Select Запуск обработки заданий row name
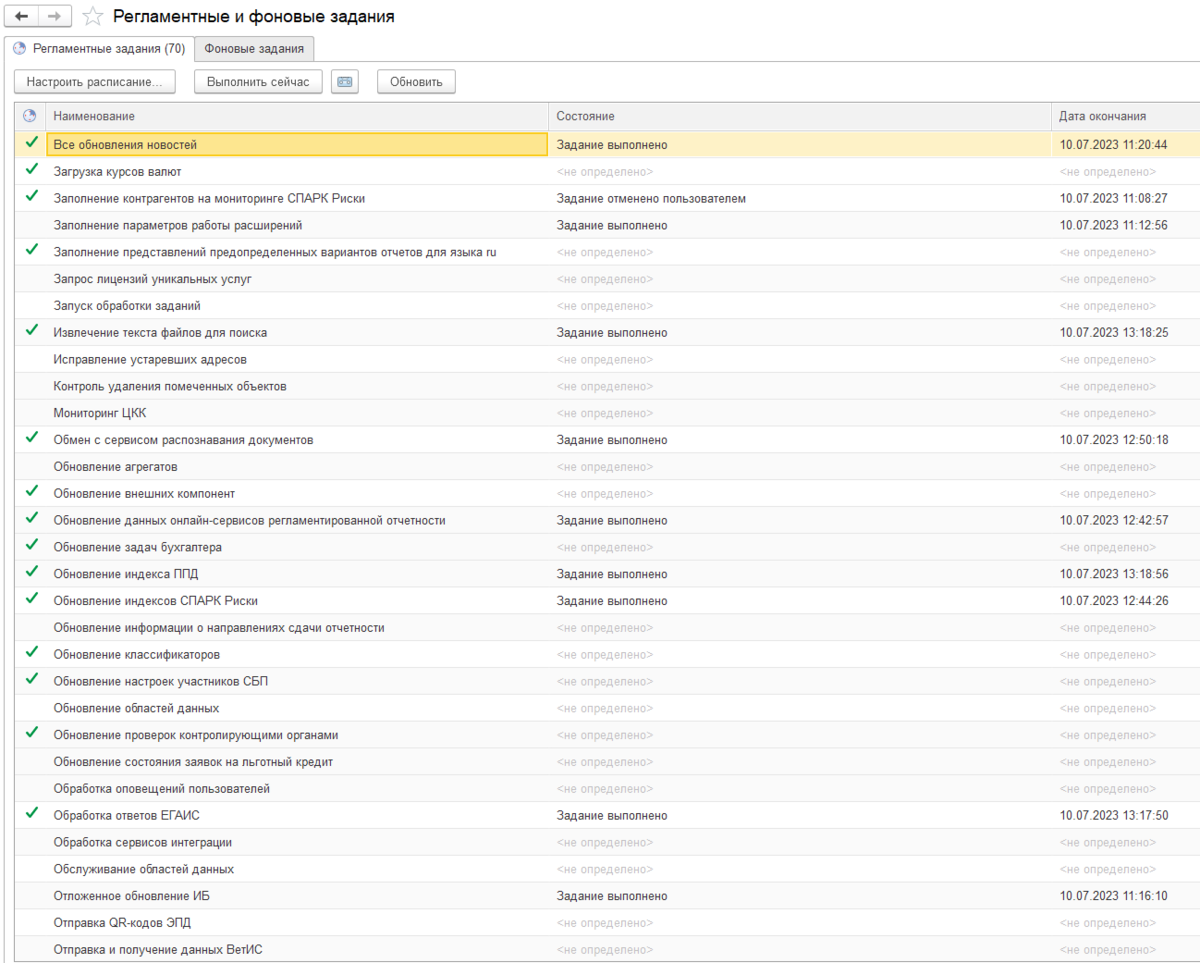The width and height of the screenshot is (1200, 963). 127,306
